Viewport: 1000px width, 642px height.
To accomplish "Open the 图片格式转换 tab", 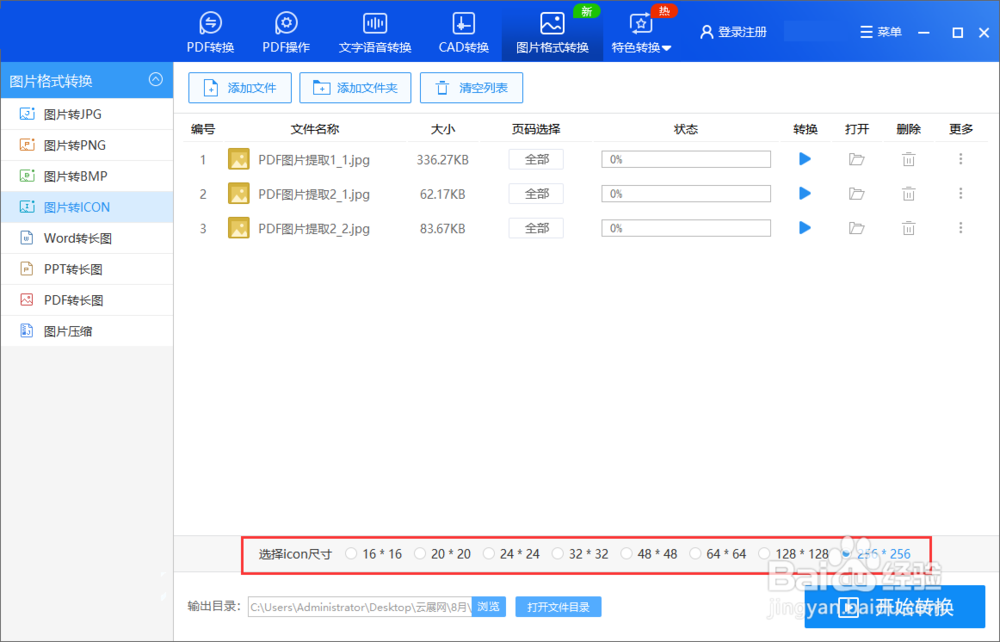I will pyautogui.click(x=552, y=32).
